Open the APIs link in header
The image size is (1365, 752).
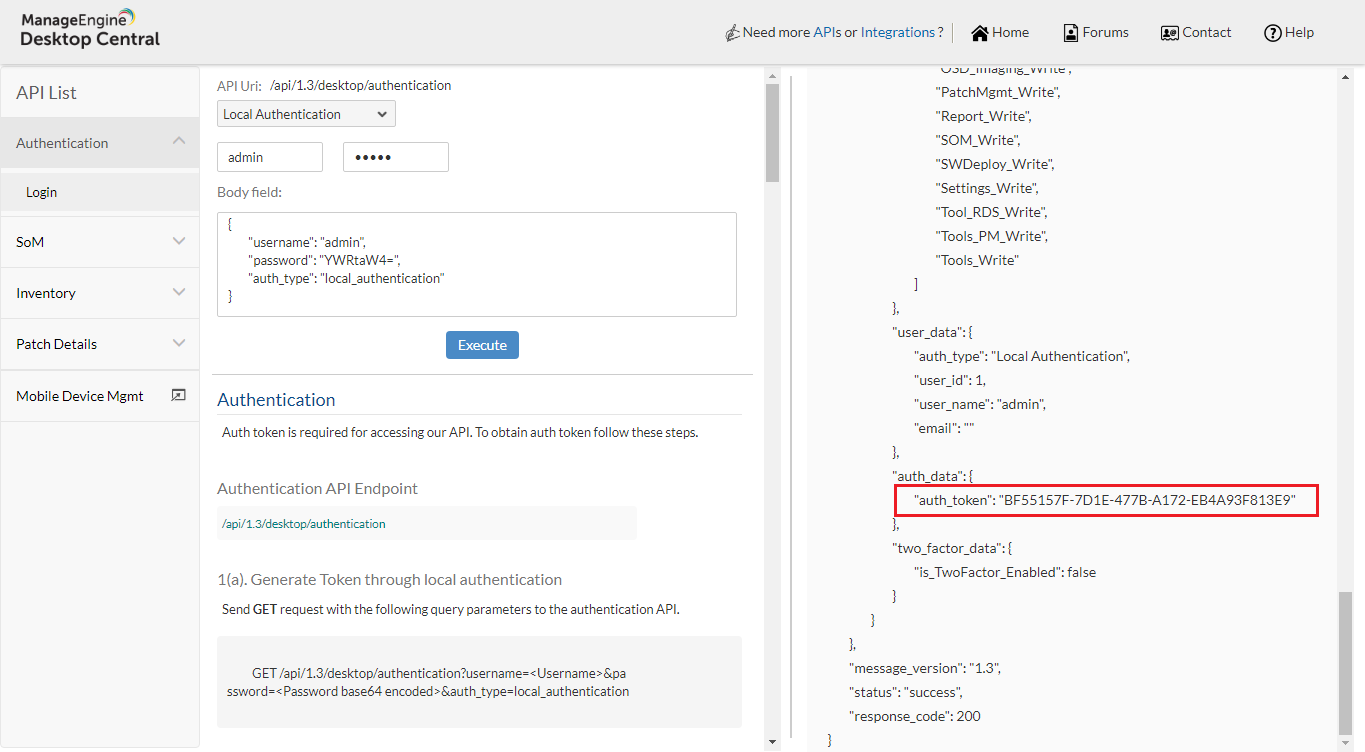(x=827, y=33)
